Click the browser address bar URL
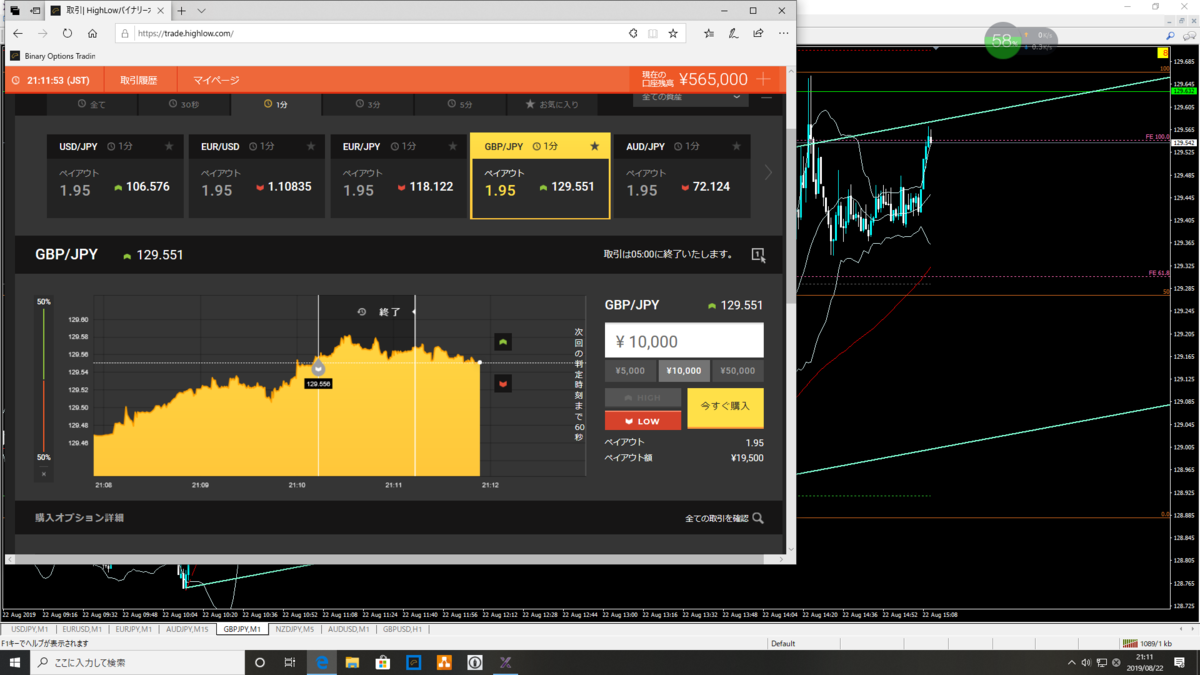 (184, 33)
